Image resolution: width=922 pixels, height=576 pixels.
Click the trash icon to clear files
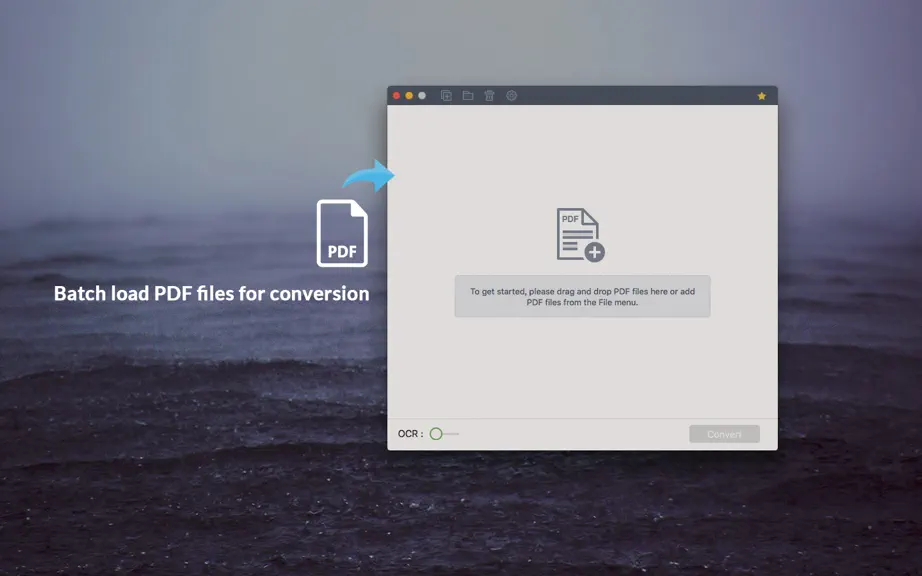(489, 95)
